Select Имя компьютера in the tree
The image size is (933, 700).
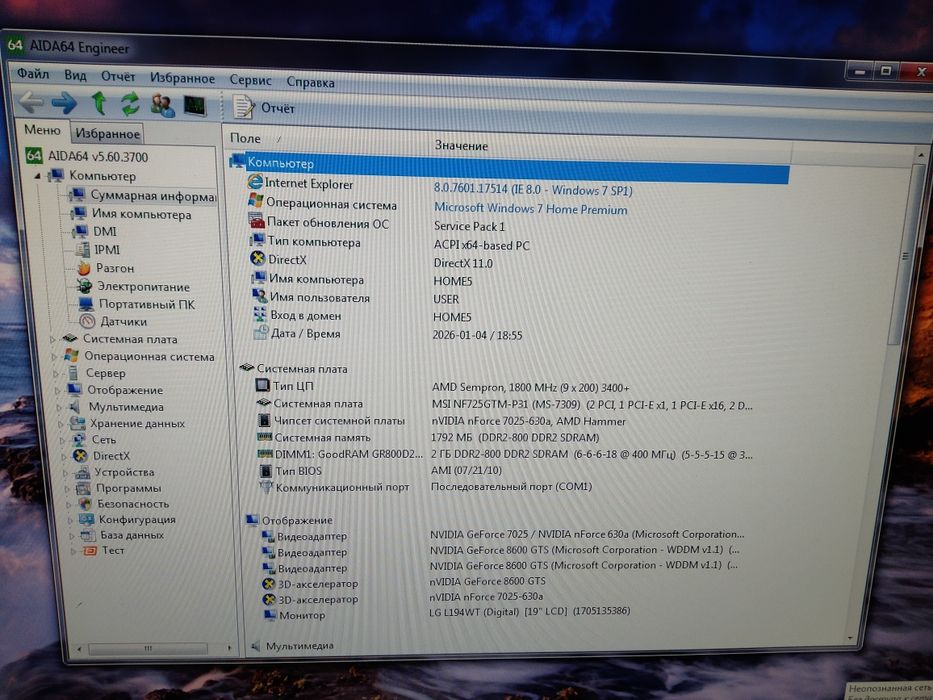(142, 214)
